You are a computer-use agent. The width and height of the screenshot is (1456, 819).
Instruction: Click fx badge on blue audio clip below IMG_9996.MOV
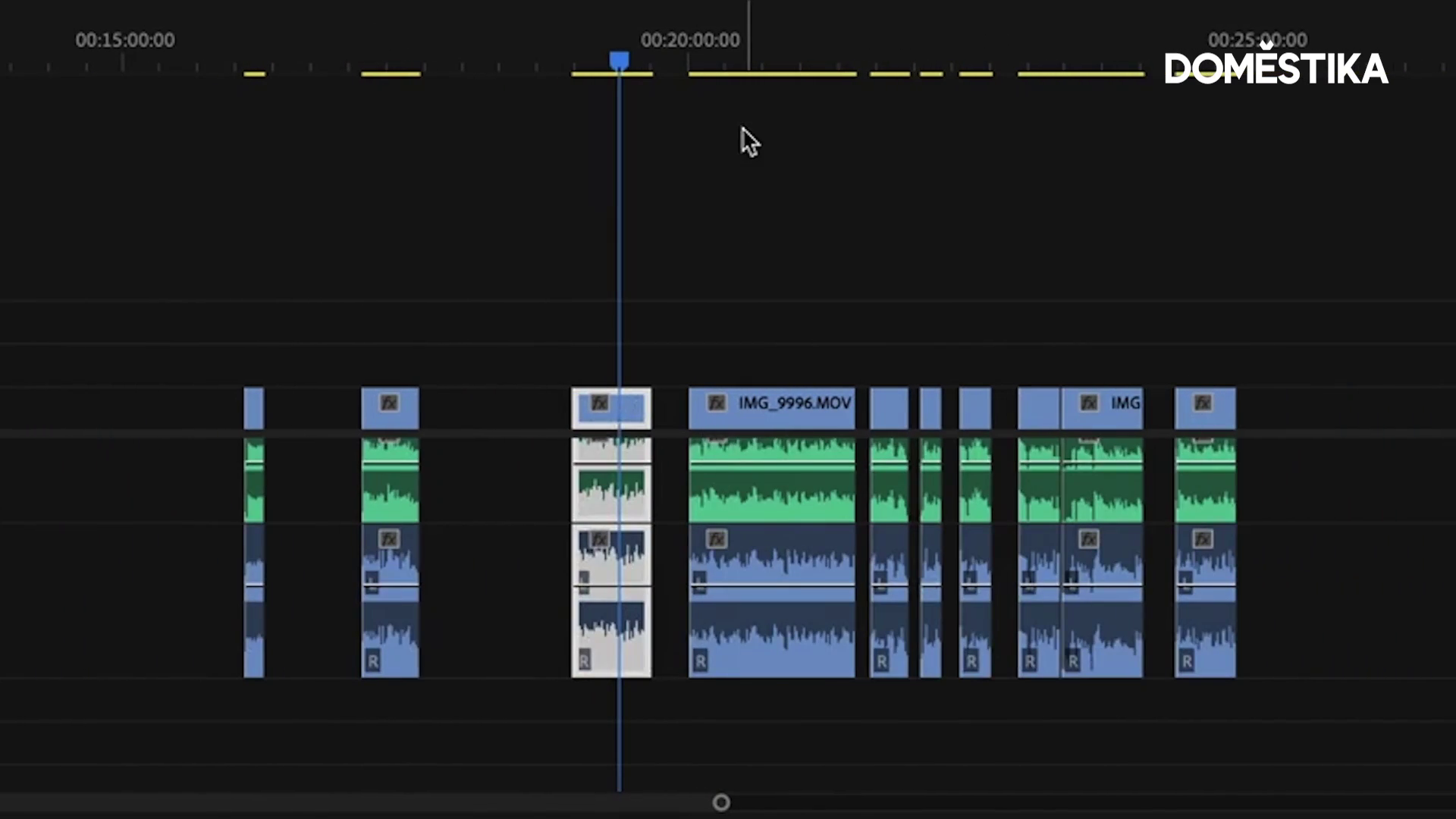(716, 539)
